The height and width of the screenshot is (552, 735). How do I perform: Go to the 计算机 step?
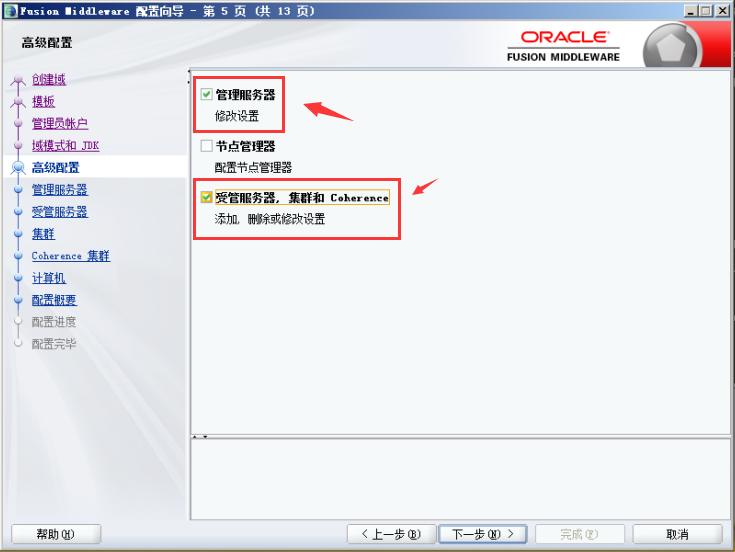48,278
